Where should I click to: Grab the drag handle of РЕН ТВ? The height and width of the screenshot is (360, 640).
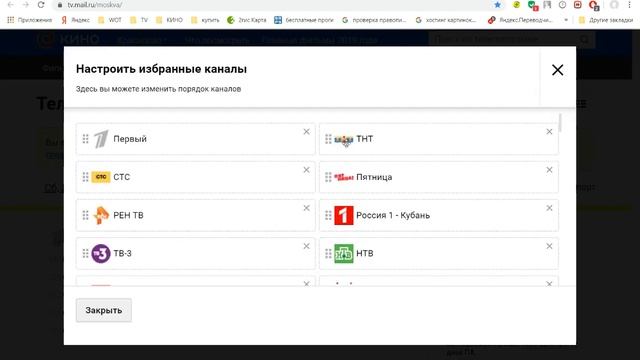coord(85,215)
